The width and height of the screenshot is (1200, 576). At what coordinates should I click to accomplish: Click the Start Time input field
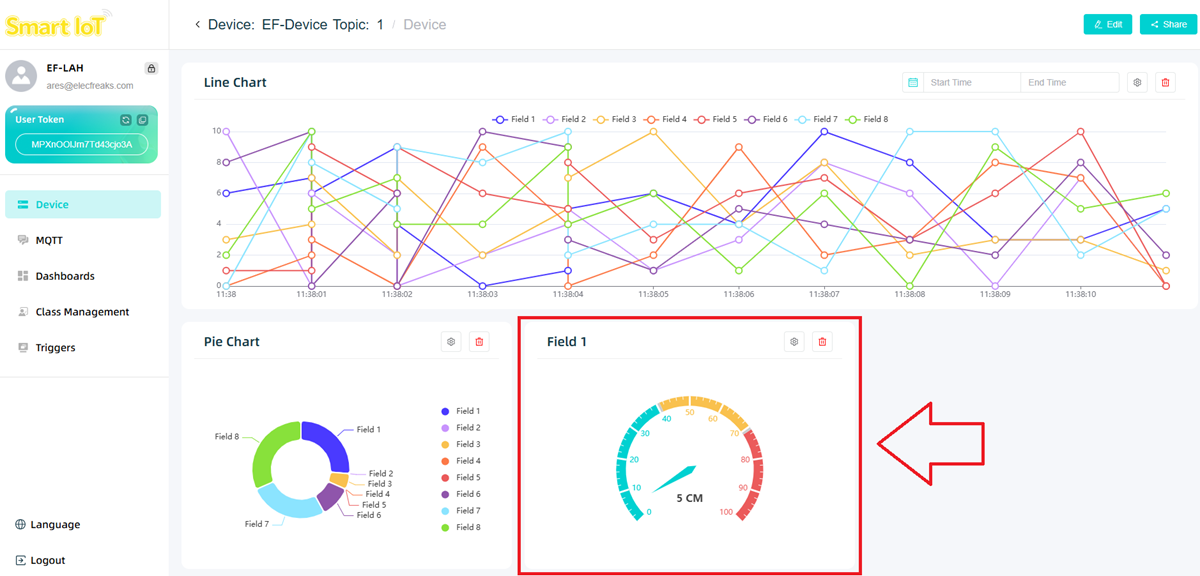point(970,83)
